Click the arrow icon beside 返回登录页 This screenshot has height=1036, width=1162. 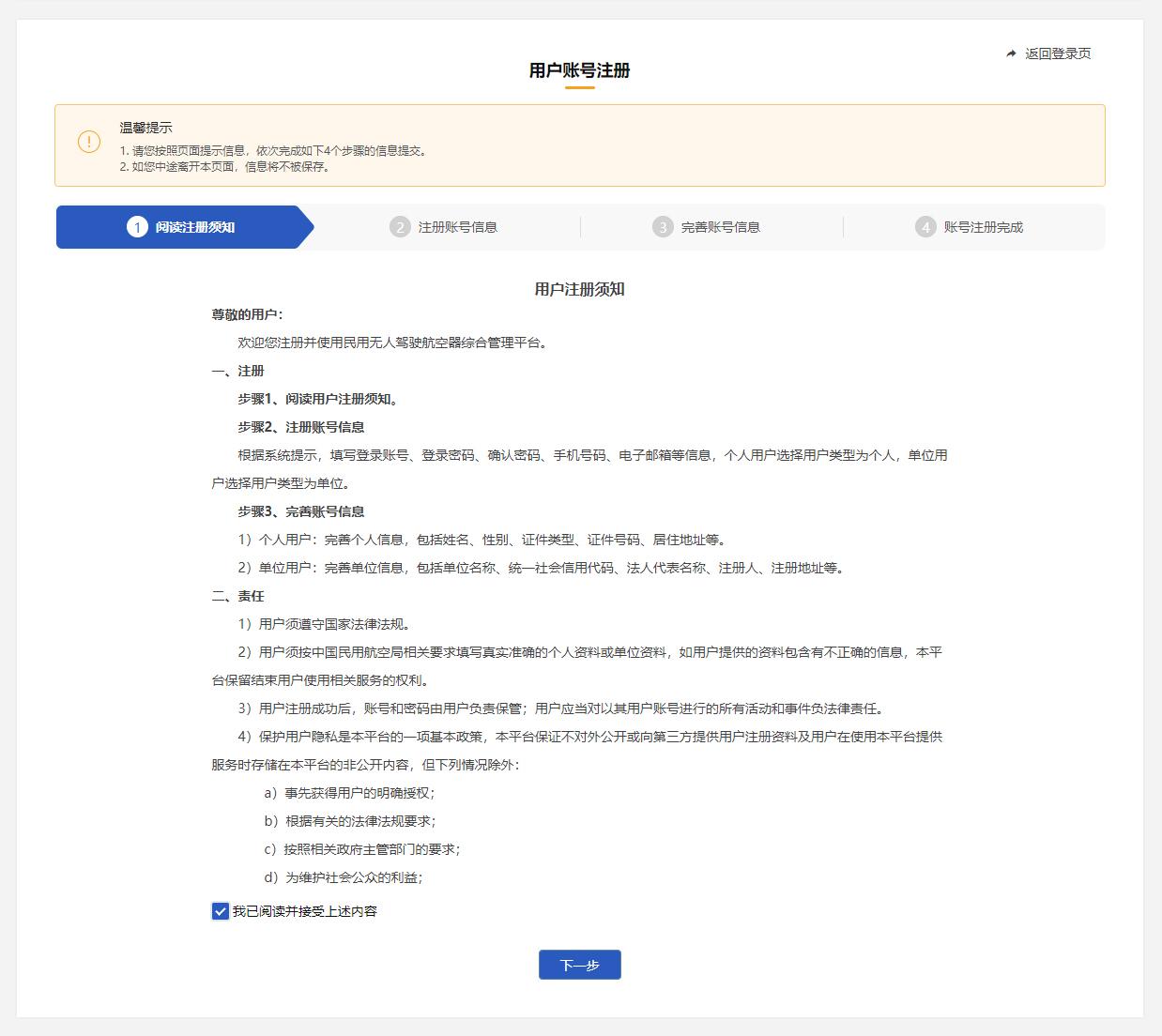coord(1011,53)
